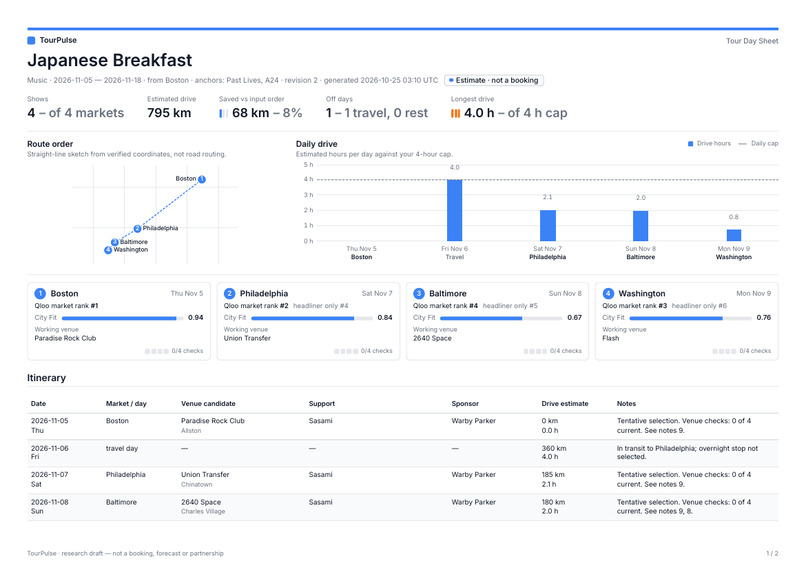Image resolution: width=806 pixels, height=570 pixels.
Task: Select Washington marker 4 on route map
Action: point(108,250)
